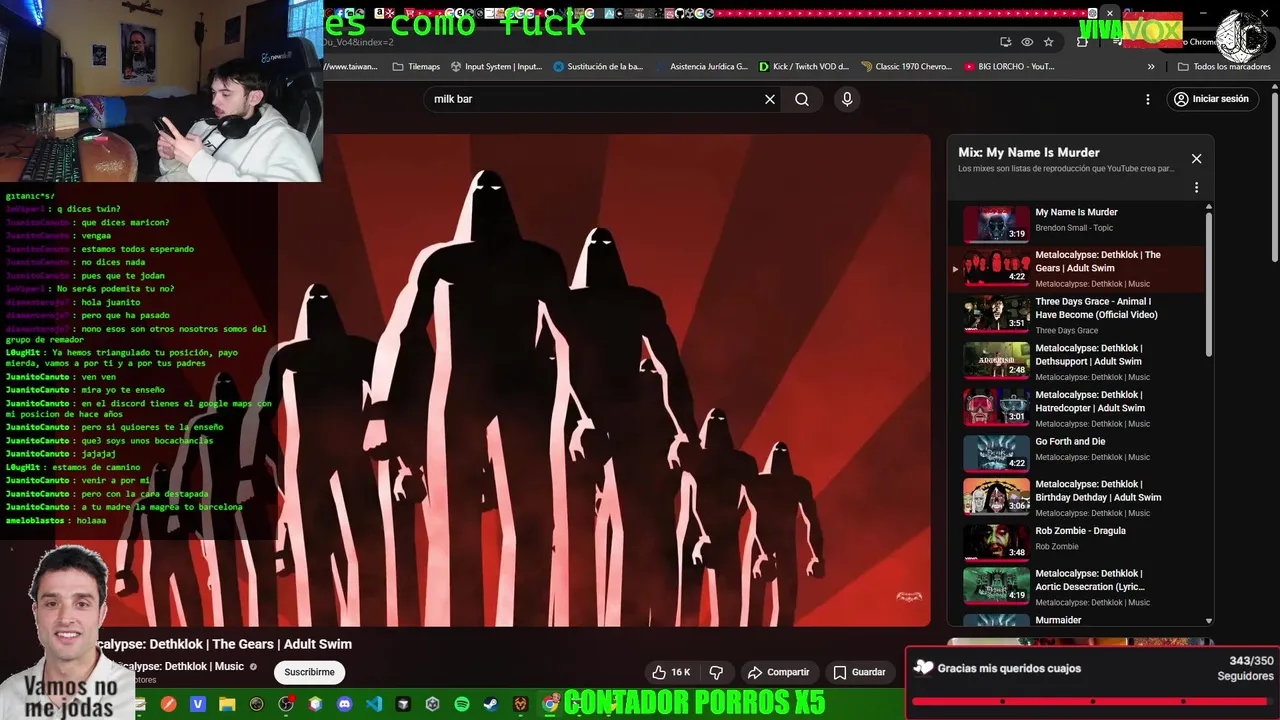Open the grey Unity cube taskbar icon
1280x720 pixels.
coord(433,704)
